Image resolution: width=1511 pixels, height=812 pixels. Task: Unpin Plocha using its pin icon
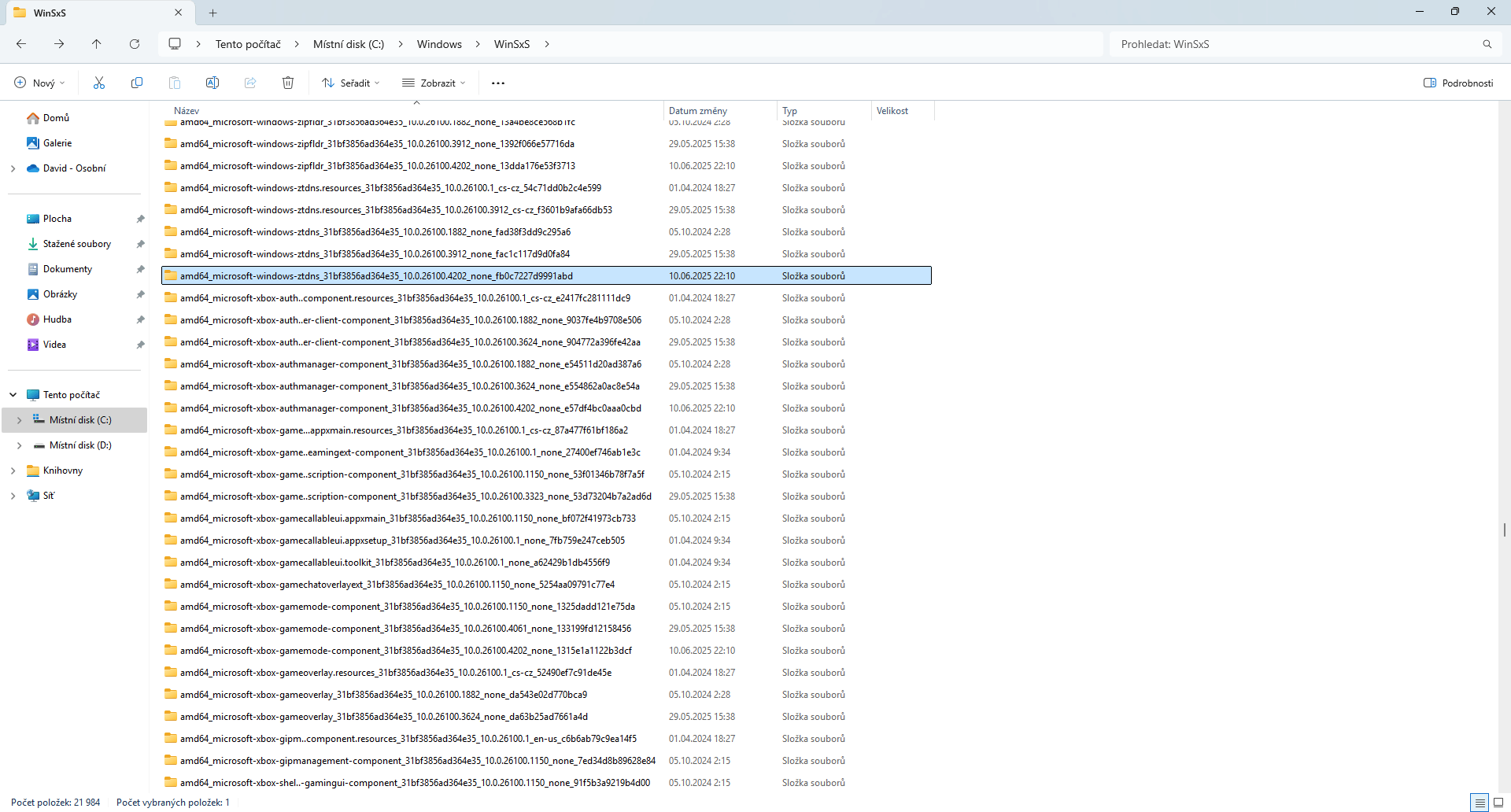pyautogui.click(x=140, y=219)
